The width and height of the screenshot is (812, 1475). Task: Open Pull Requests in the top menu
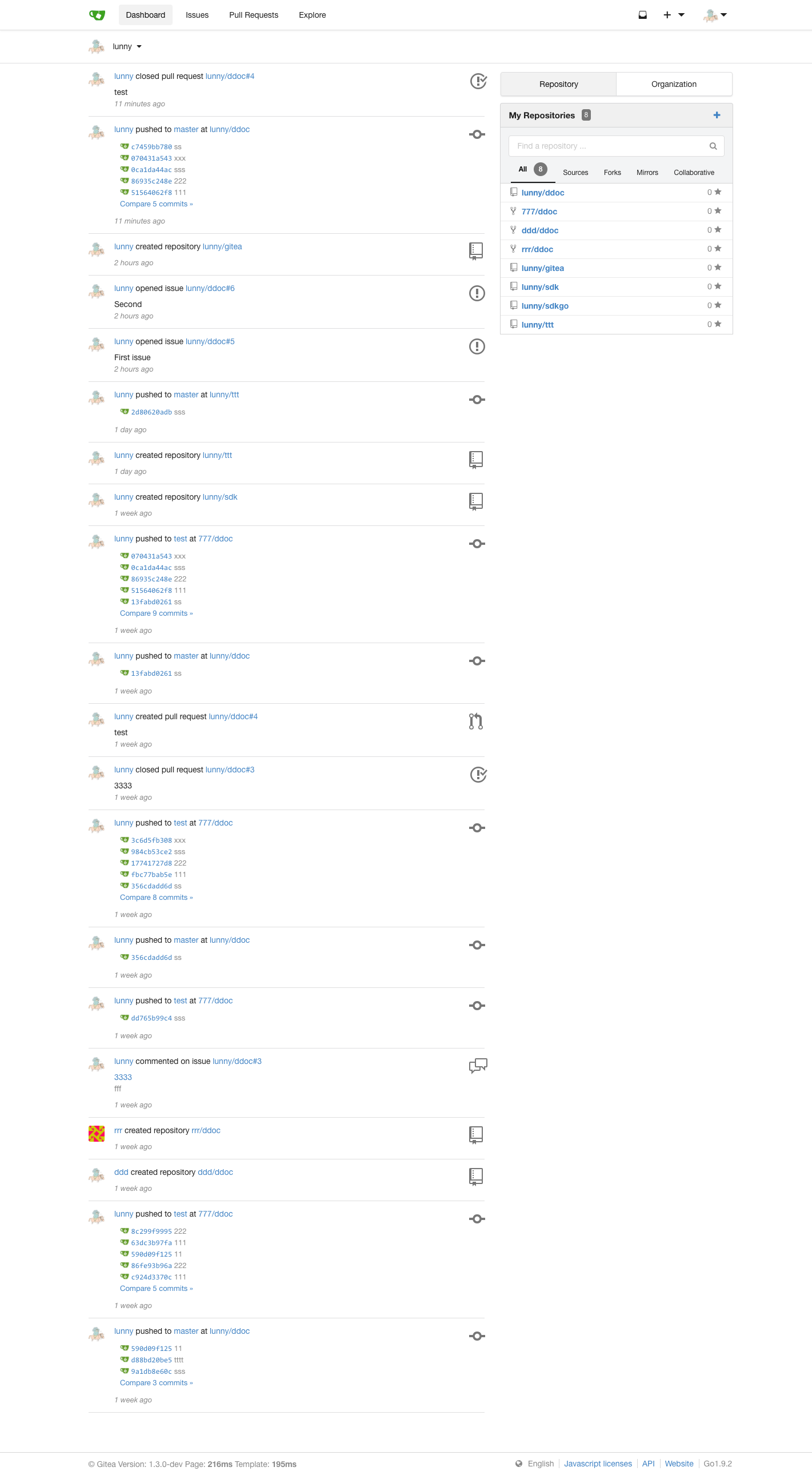tap(254, 15)
